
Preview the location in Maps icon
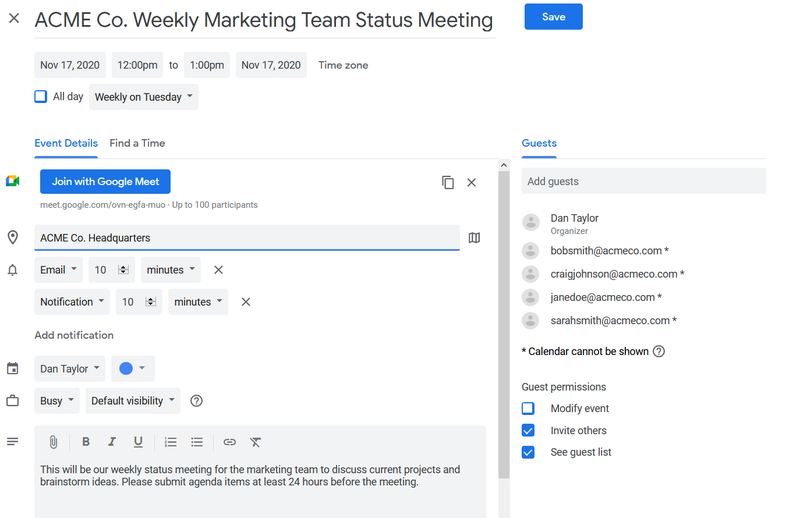pos(474,238)
